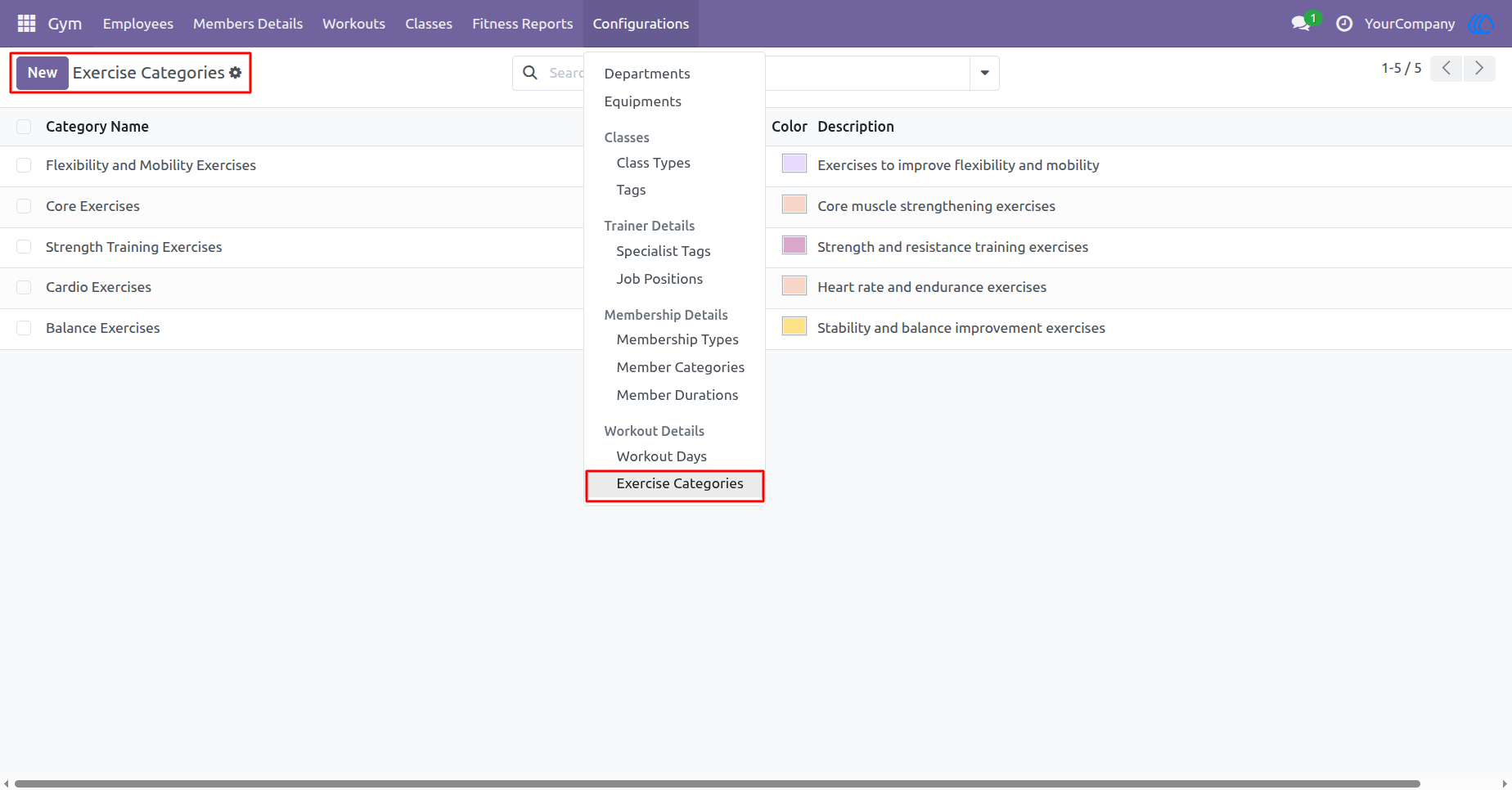The height and width of the screenshot is (790, 1512).
Task: Check the Cardio Exercises row
Action: (24, 287)
